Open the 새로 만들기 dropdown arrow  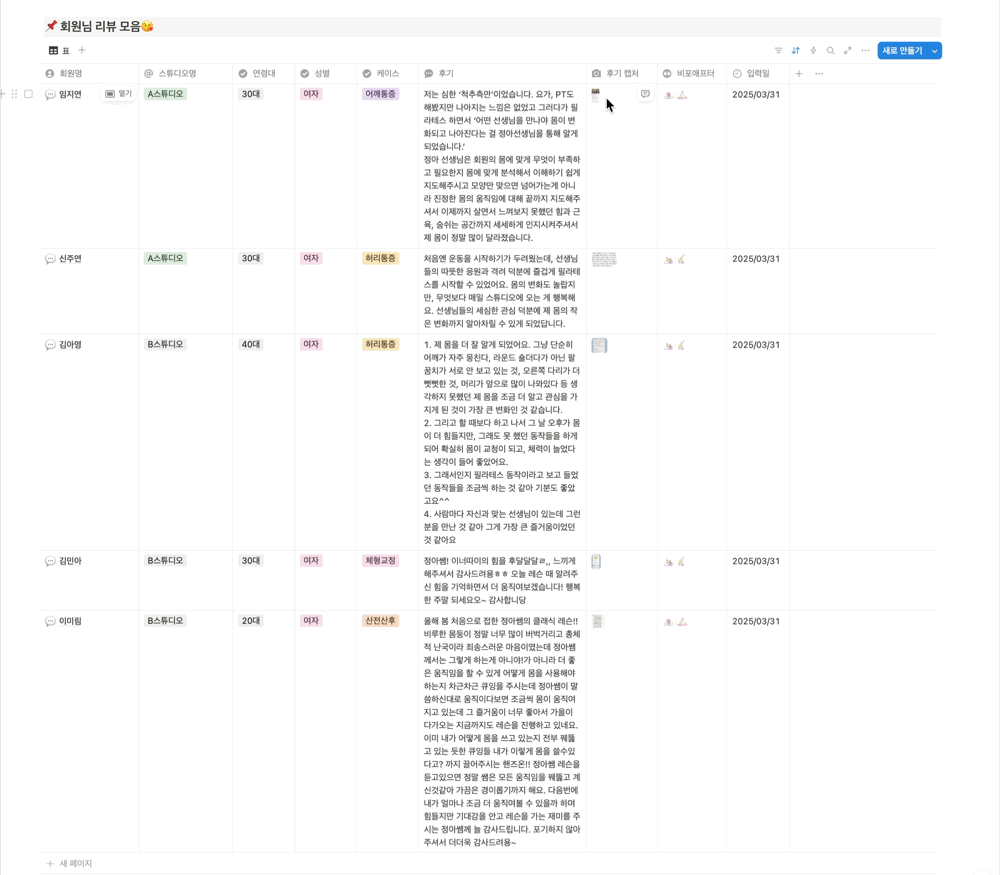934,50
